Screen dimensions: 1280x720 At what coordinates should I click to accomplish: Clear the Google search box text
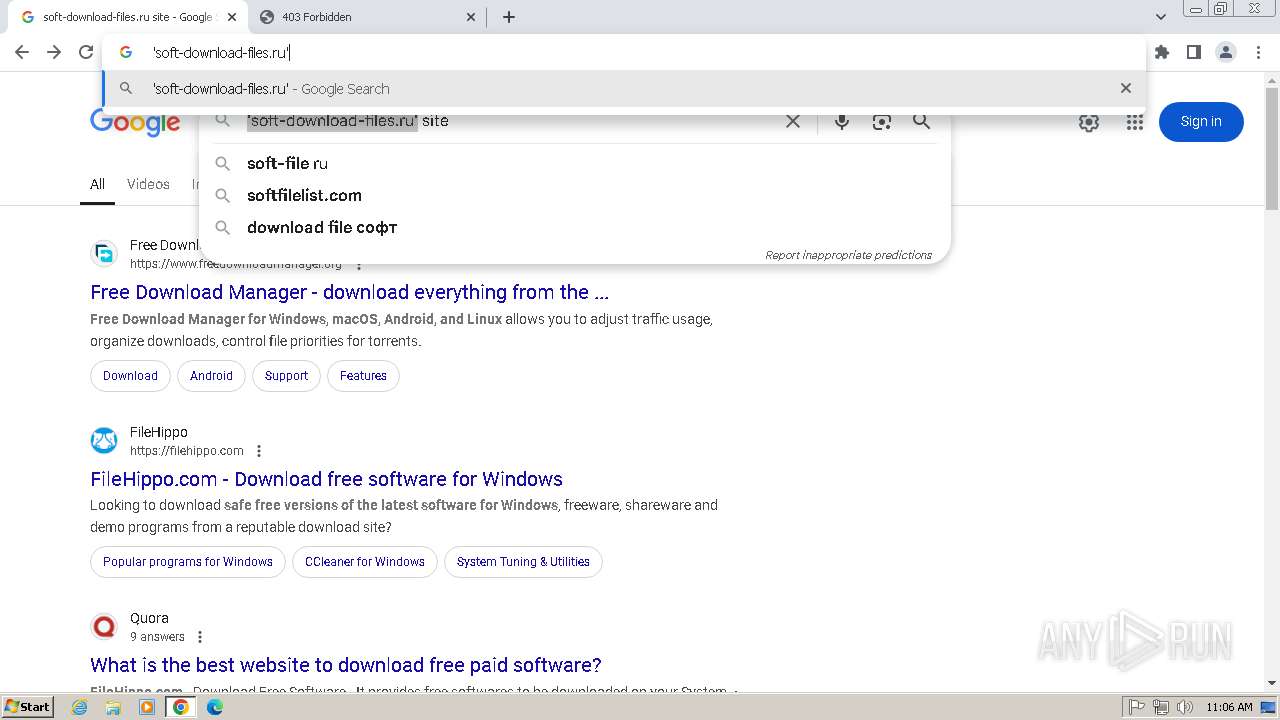[793, 121]
